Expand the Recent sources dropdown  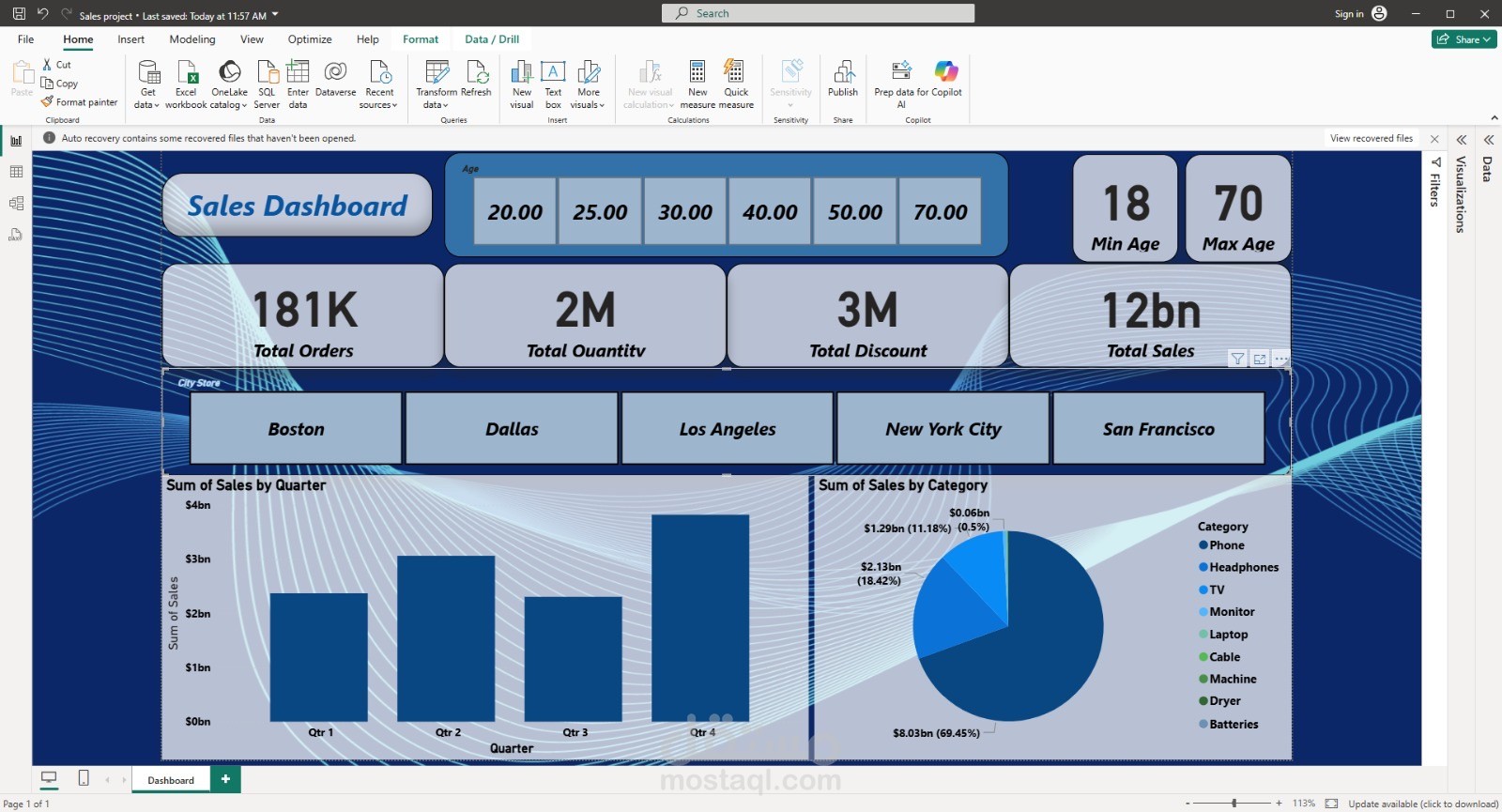(x=378, y=105)
